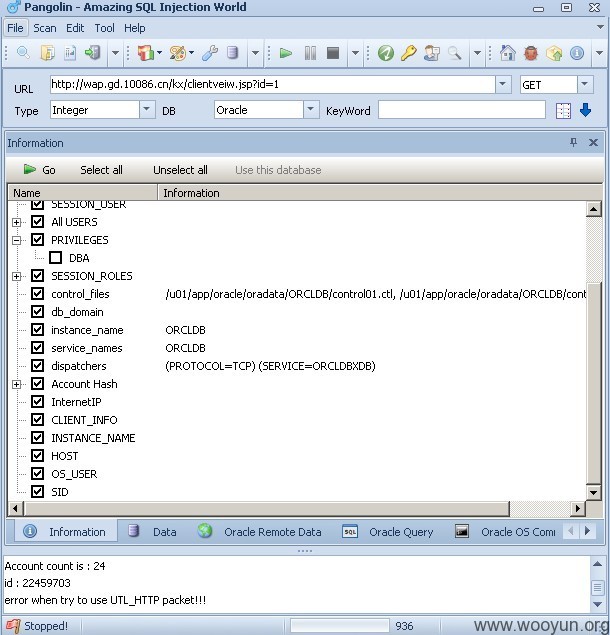The width and height of the screenshot is (610, 635).
Task: Uncheck the PRIVILEGES checkbox
Action: (38, 239)
